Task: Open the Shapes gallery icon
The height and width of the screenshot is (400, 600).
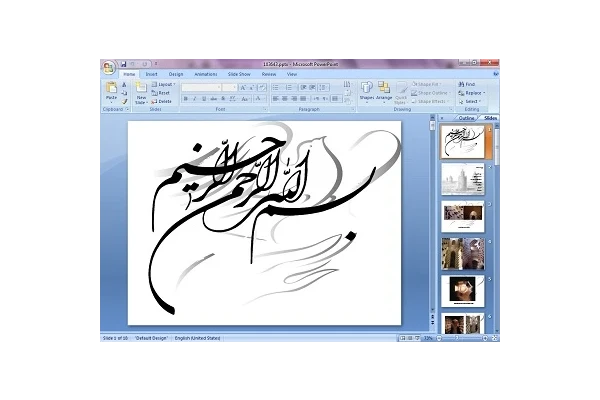Action: (367, 87)
